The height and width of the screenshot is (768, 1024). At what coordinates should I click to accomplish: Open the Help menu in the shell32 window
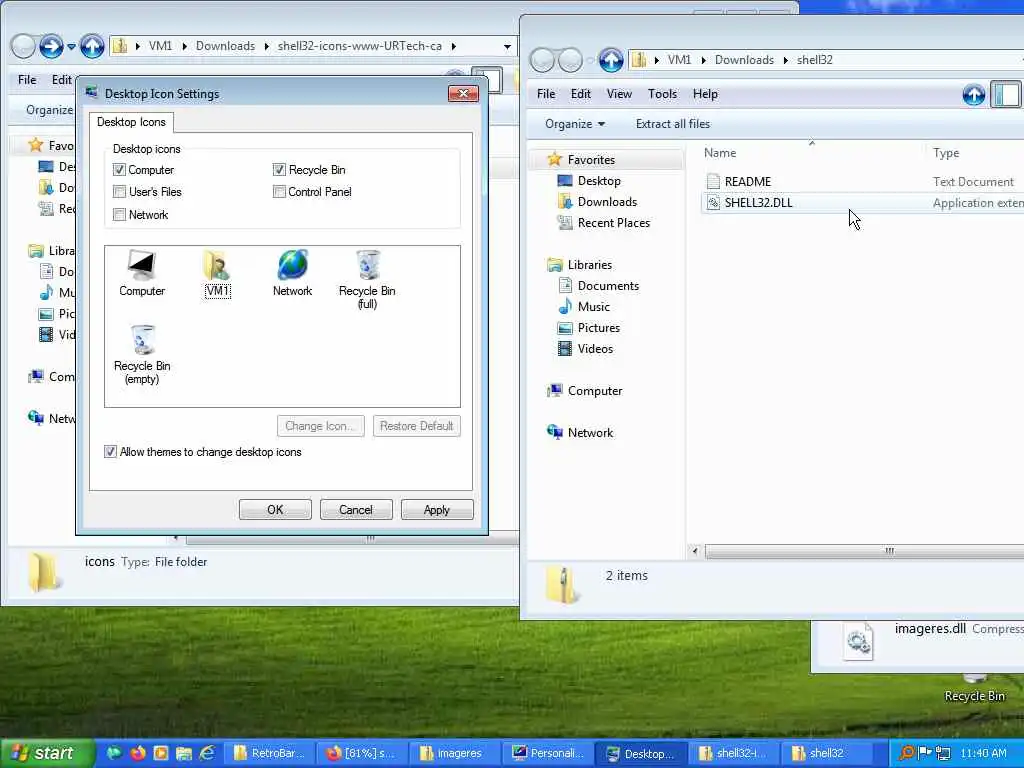pos(705,94)
